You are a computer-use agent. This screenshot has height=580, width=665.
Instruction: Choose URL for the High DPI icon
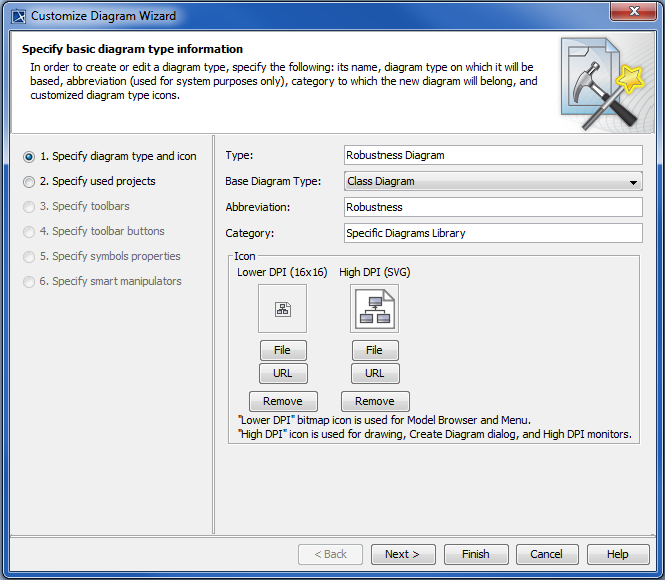pyautogui.click(x=375, y=374)
